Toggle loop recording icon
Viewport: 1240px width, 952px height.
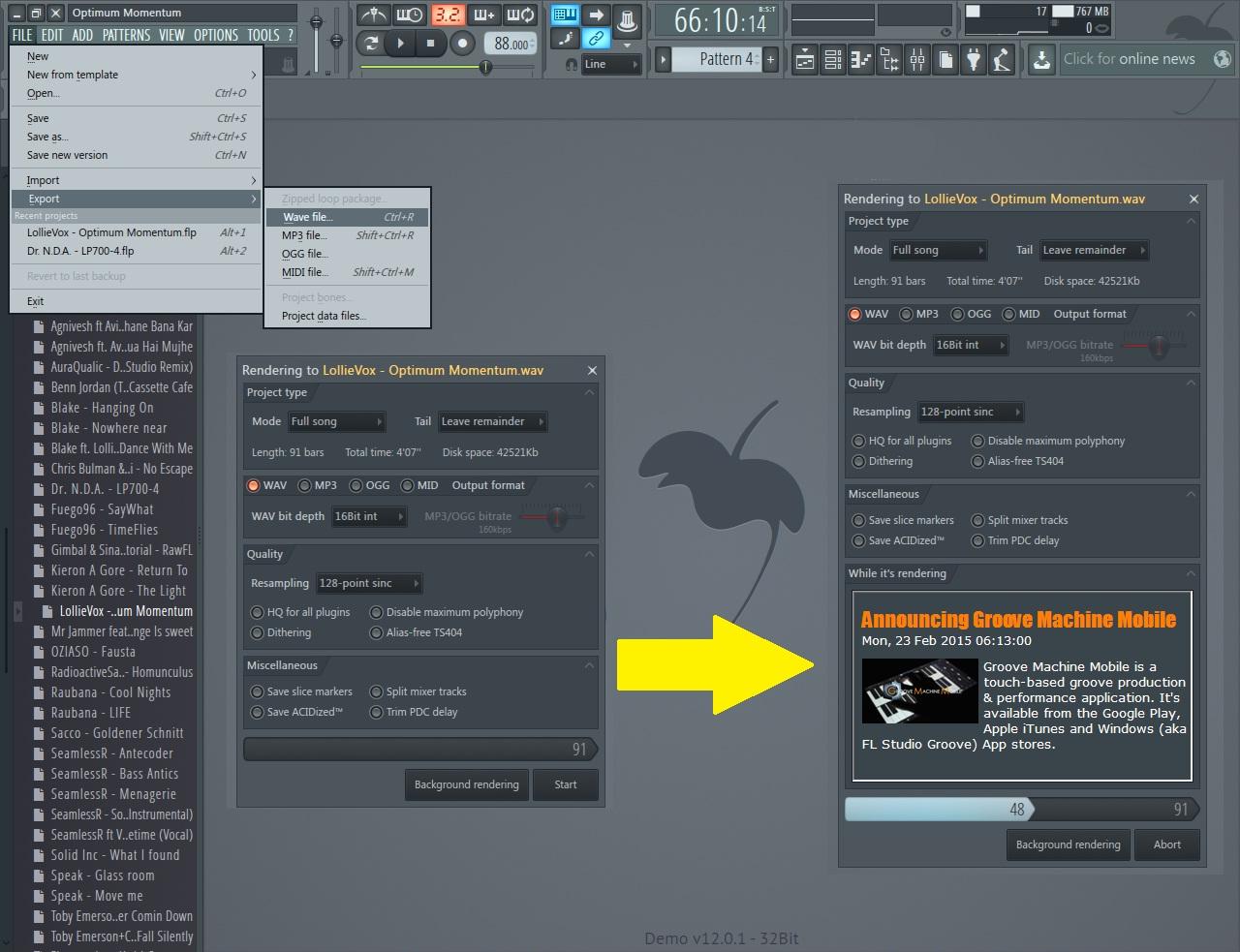[x=520, y=15]
